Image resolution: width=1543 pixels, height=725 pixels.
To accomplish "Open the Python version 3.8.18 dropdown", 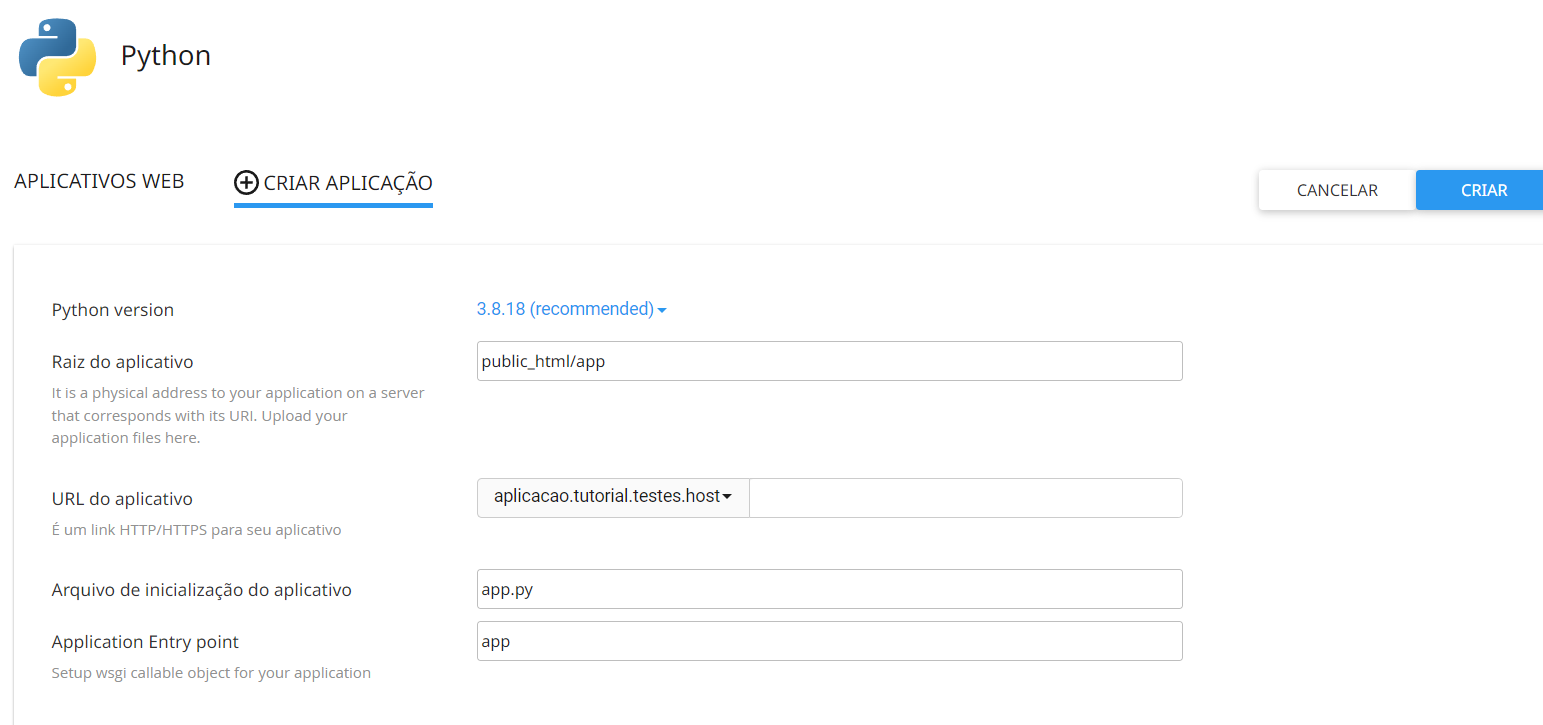I will (571, 309).
